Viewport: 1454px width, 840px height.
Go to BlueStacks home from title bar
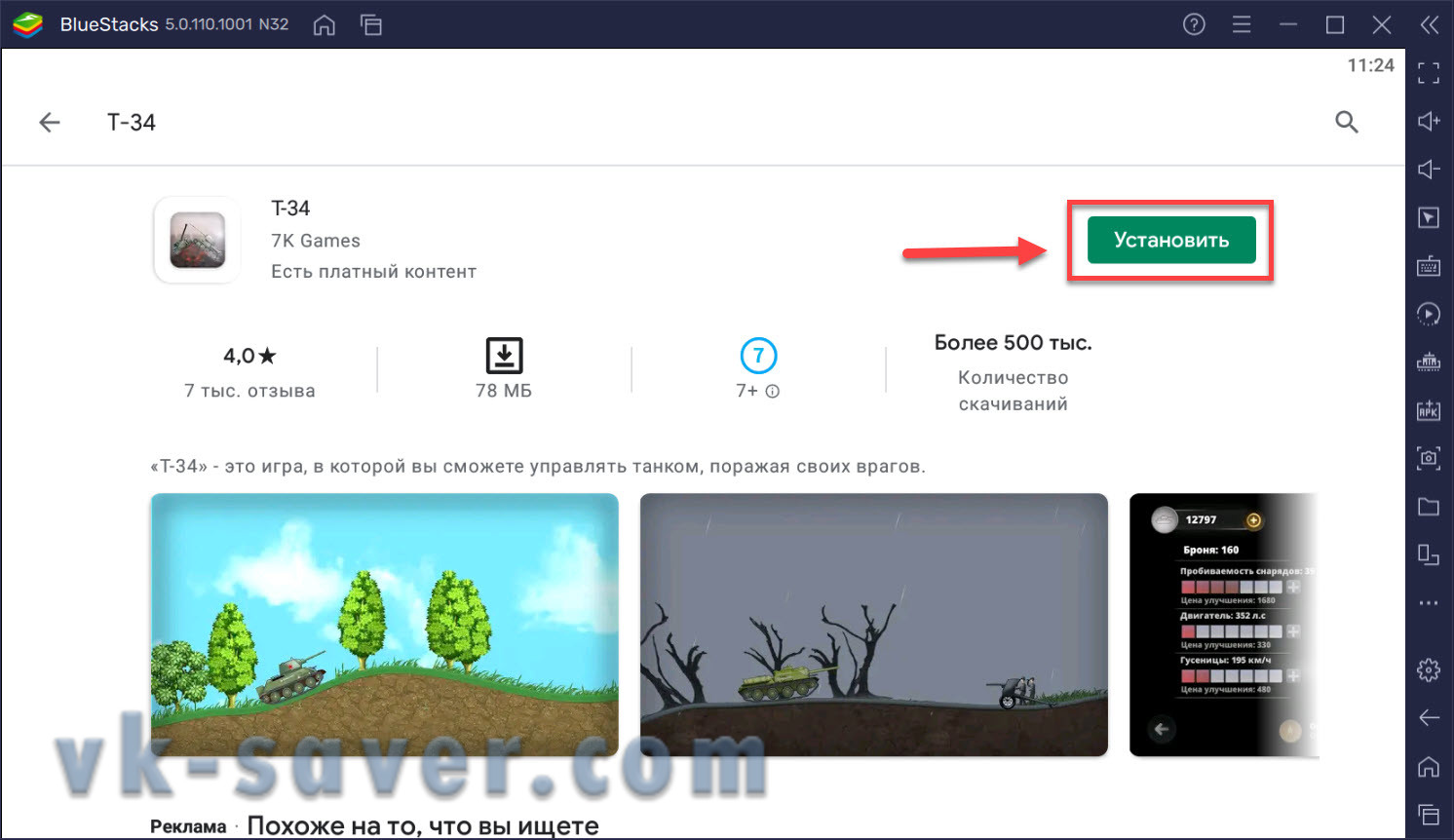pyautogui.click(x=325, y=25)
